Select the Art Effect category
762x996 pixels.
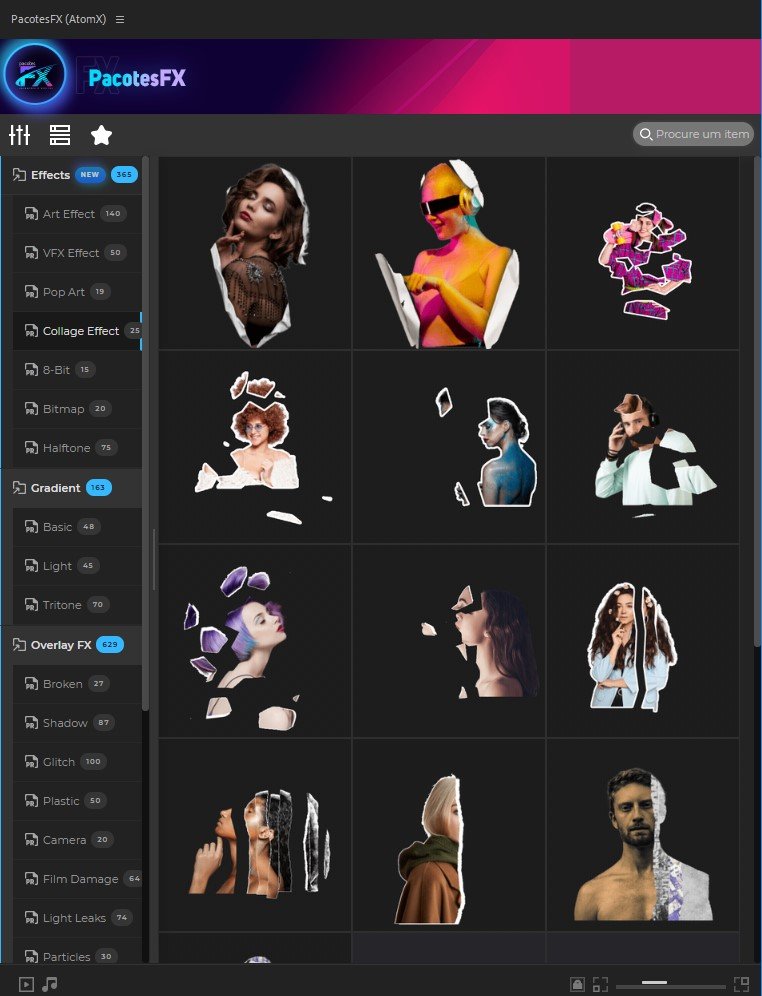click(68, 214)
